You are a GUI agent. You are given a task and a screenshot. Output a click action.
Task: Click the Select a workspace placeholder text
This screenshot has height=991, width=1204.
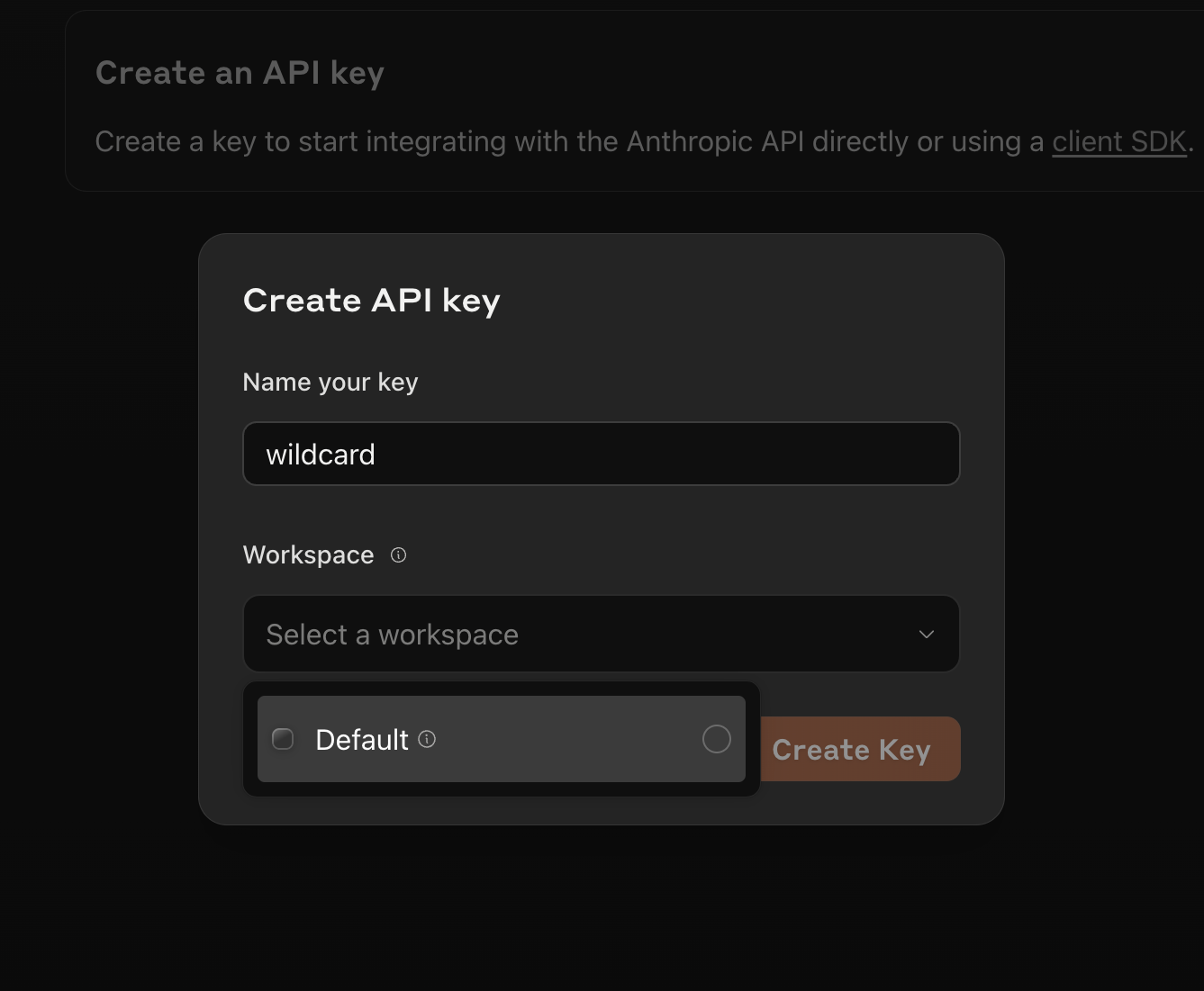coord(392,635)
